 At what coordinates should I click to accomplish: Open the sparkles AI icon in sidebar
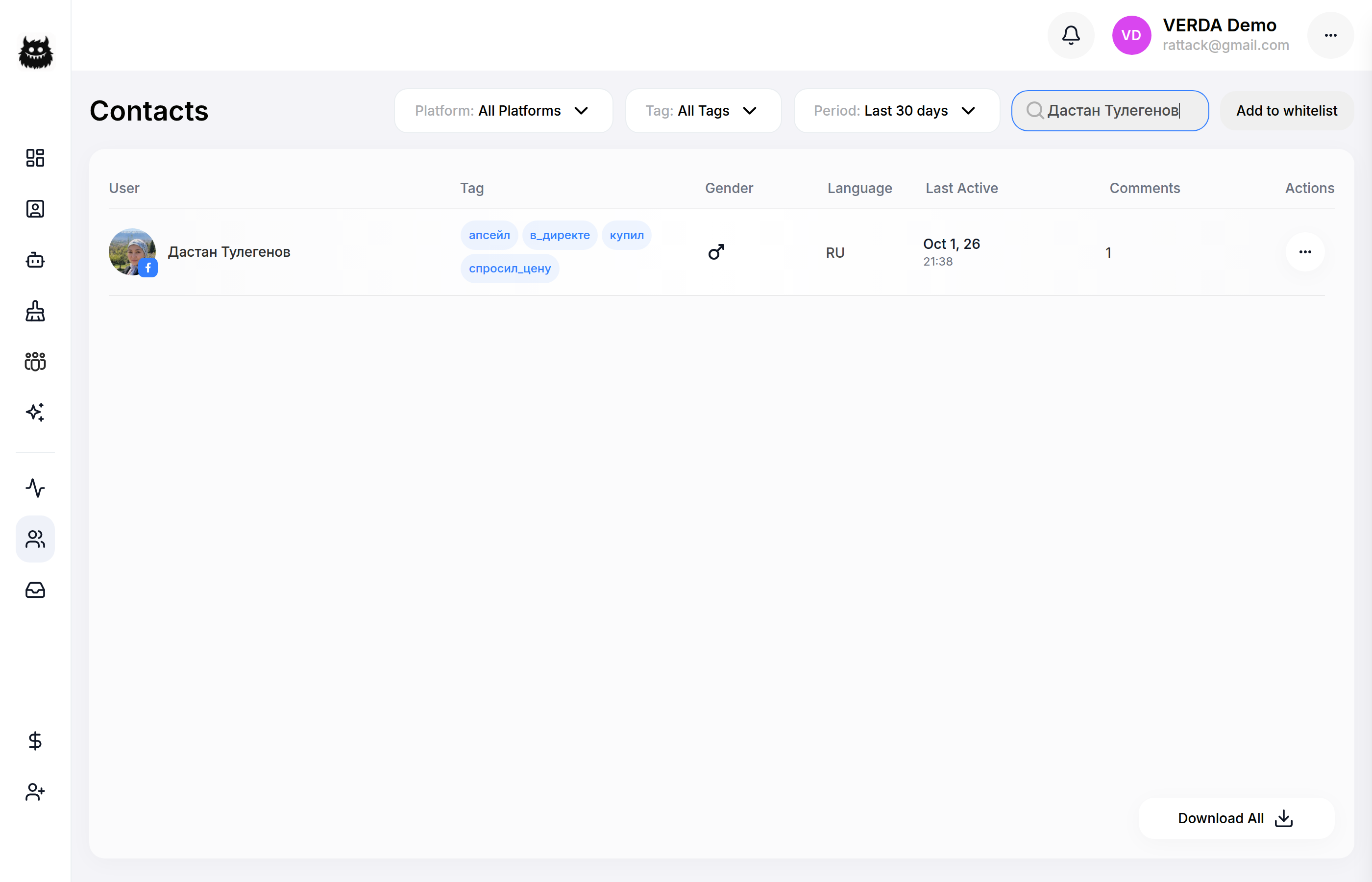pyautogui.click(x=35, y=413)
